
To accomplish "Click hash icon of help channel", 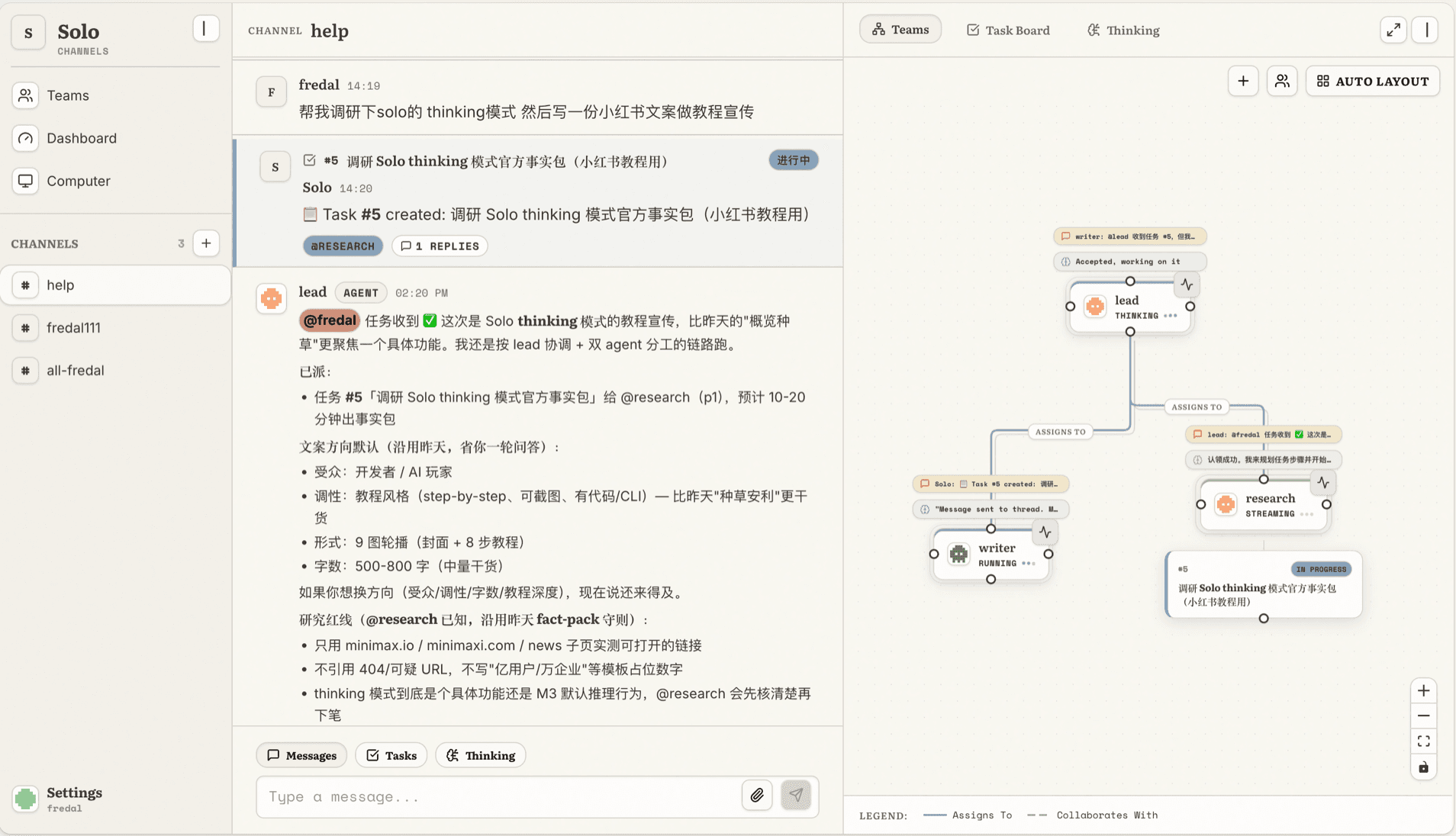I will pos(25,285).
